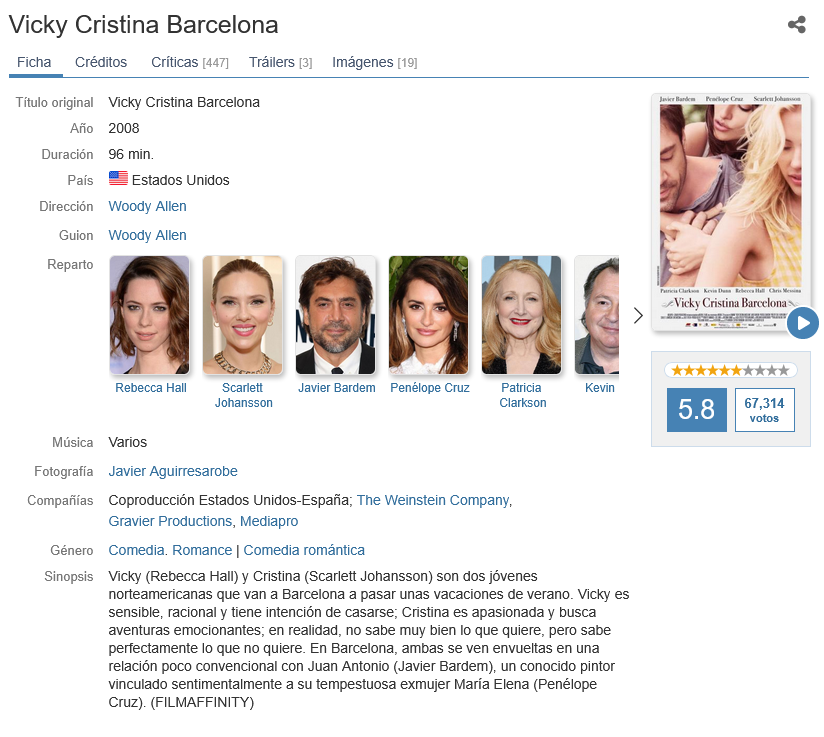Play the trailer from the poster button

(802, 323)
